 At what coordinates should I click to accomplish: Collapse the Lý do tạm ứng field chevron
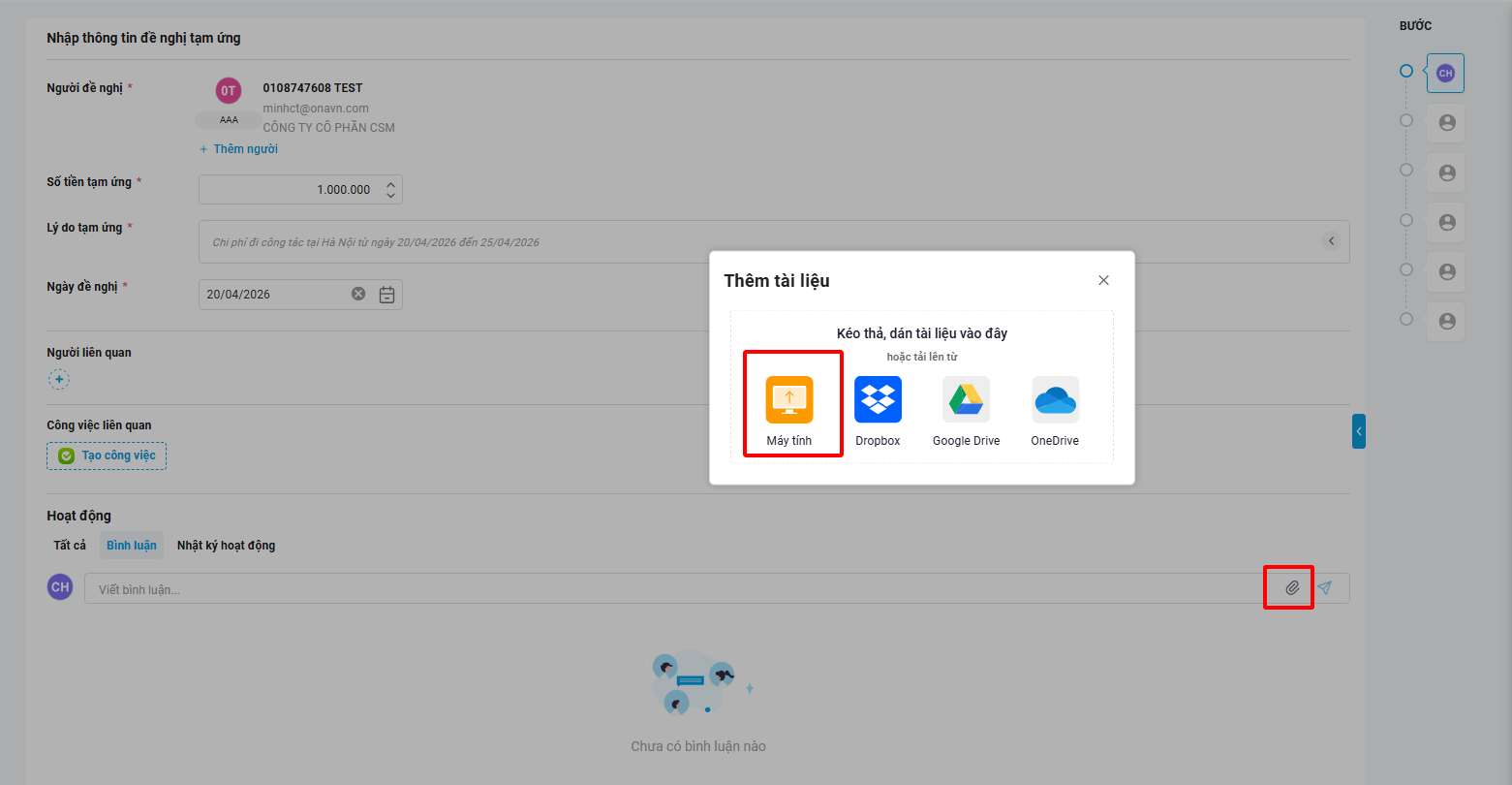tap(1331, 241)
